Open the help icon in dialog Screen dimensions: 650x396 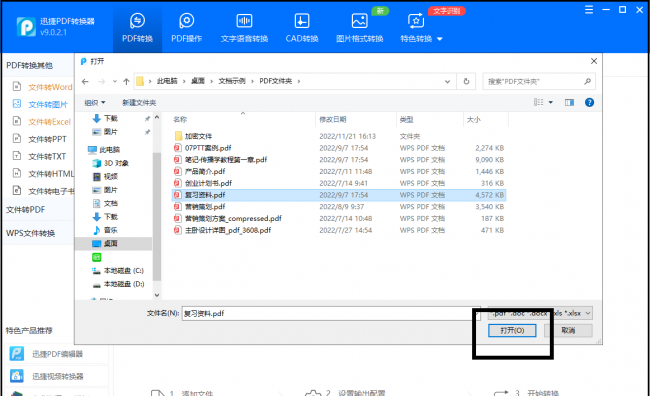[x=589, y=102]
